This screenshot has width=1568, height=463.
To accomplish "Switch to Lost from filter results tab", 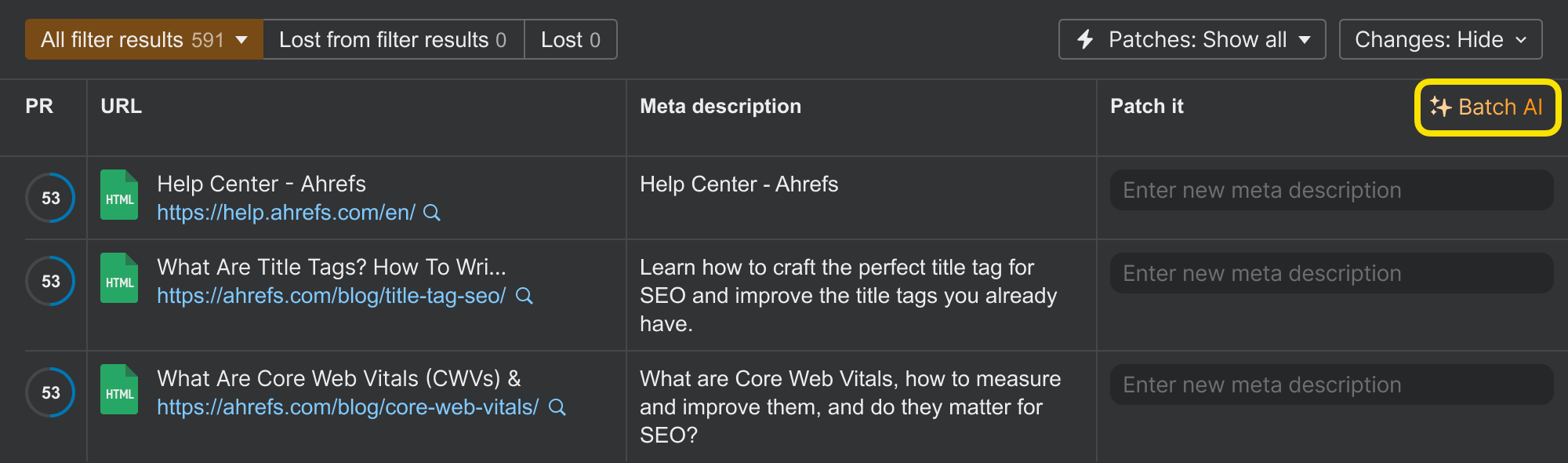I will coord(393,39).
